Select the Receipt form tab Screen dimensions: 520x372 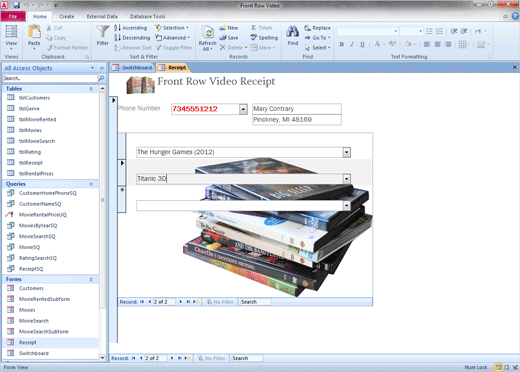pyautogui.click(x=172, y=68)
